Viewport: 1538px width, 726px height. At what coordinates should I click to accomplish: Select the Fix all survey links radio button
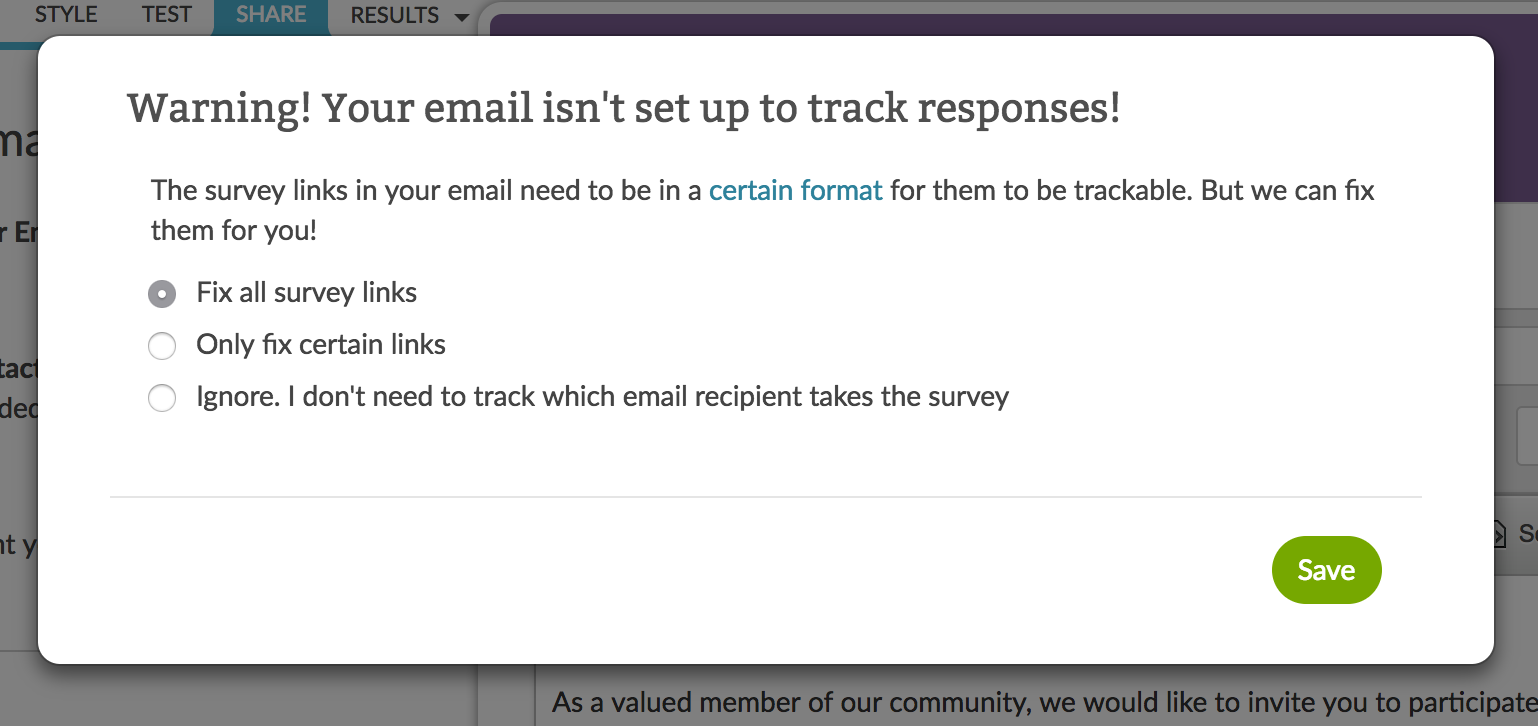click(162, 294)
